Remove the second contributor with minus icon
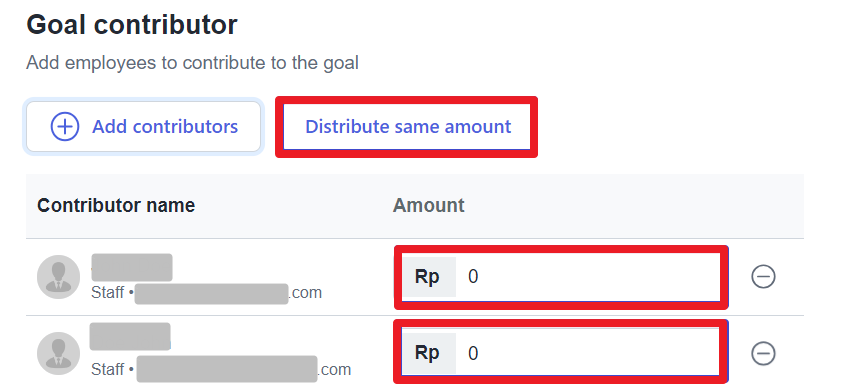 coord(763,353)
